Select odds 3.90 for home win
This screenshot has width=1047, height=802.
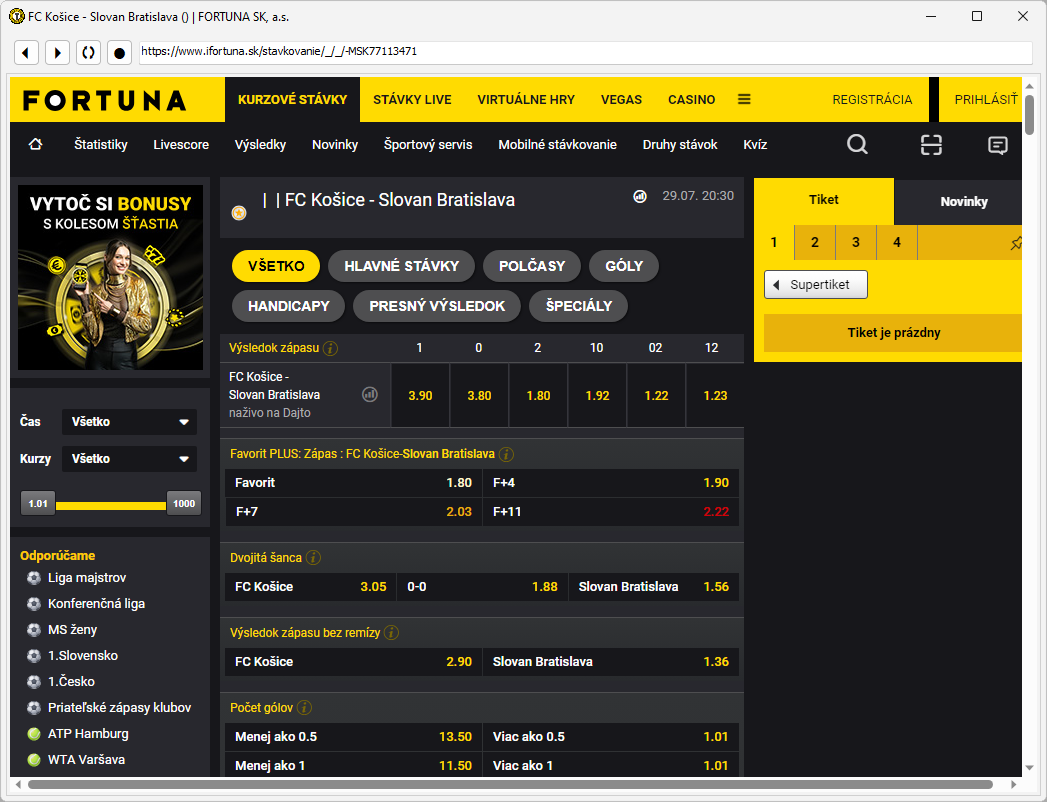(x=420, y=395)
